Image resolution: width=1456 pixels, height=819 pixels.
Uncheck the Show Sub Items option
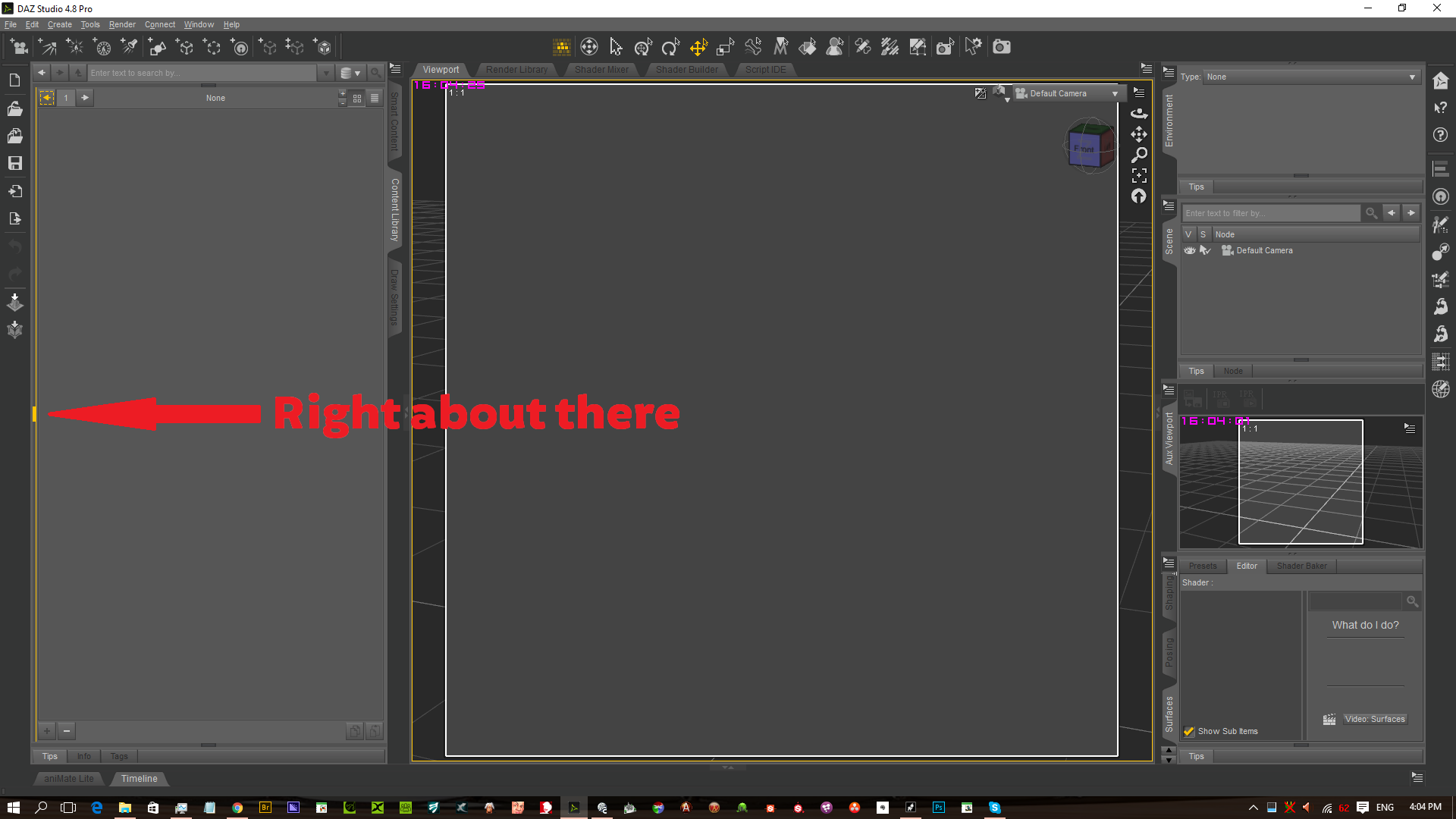pyautogui.click(x=1189, y=732)
